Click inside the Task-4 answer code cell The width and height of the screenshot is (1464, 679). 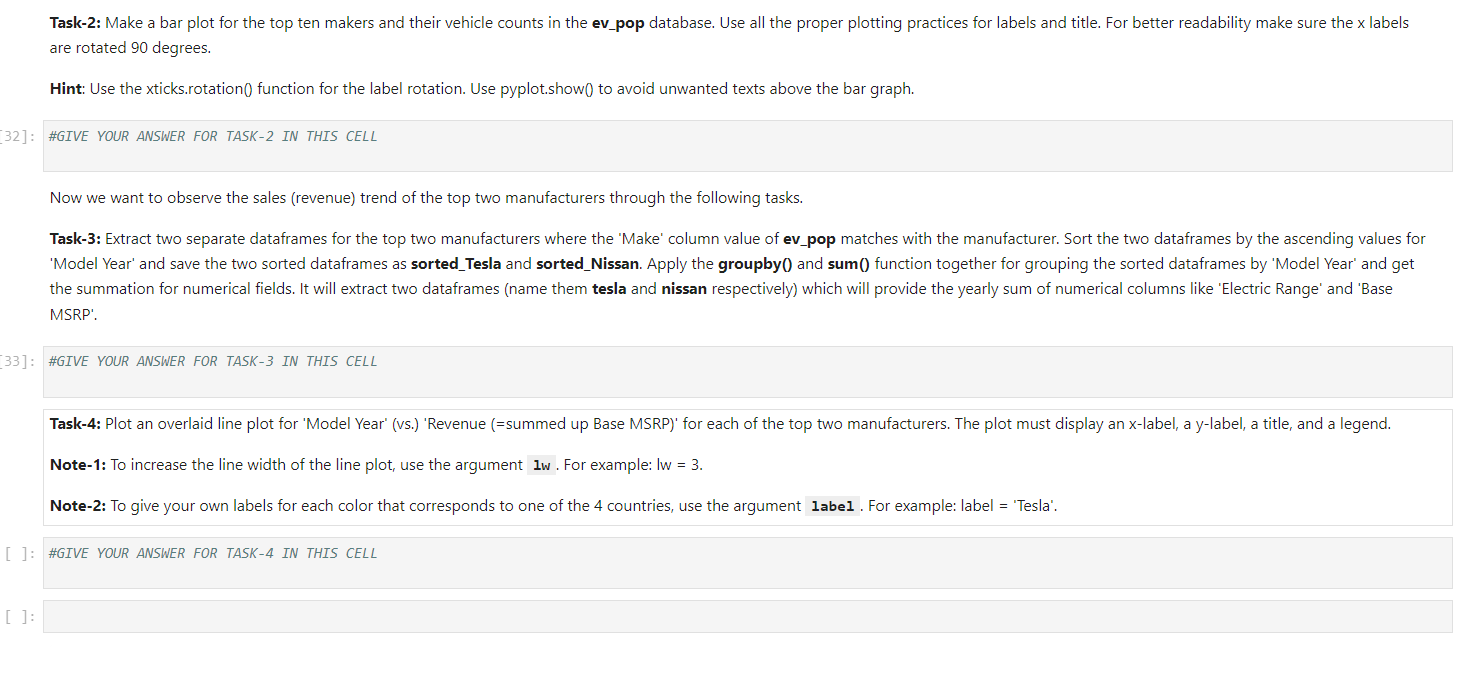pyautogui.click(x=400, y=562)
